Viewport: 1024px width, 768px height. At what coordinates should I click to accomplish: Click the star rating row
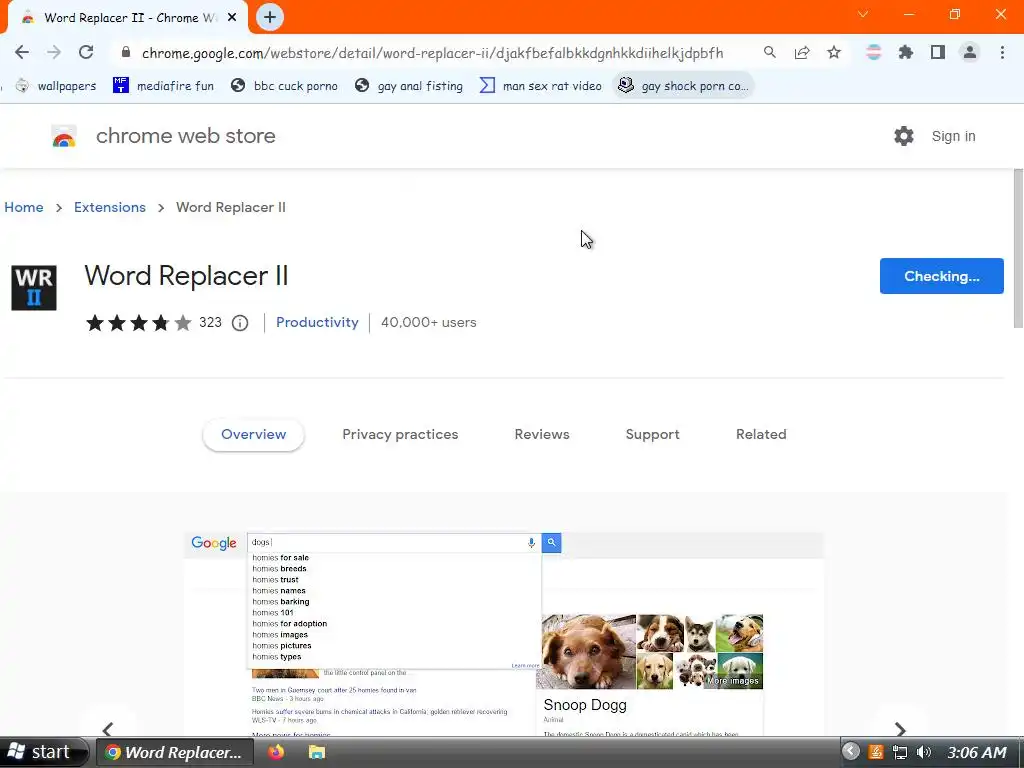(x=138, y=323)
